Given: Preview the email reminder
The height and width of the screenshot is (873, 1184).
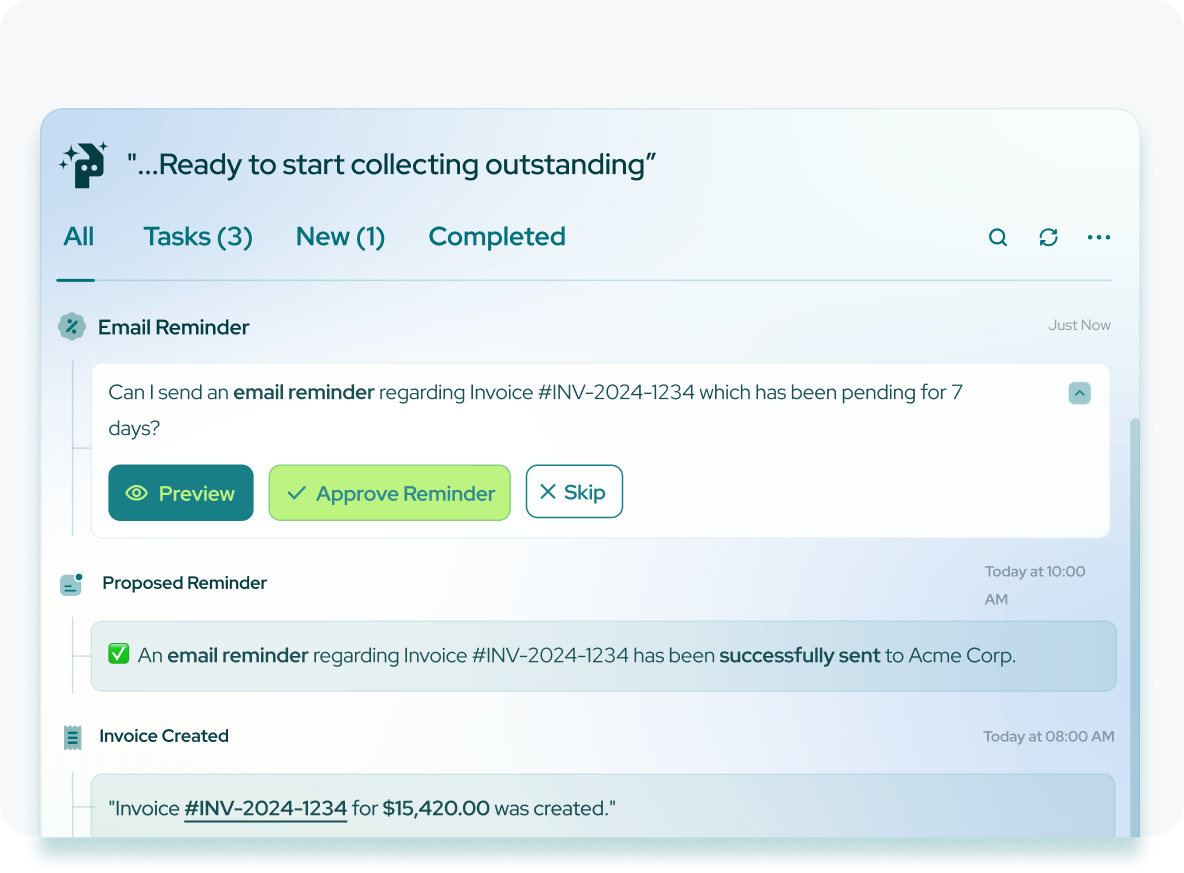Looking at the screenshot, I should coord(181,493).
